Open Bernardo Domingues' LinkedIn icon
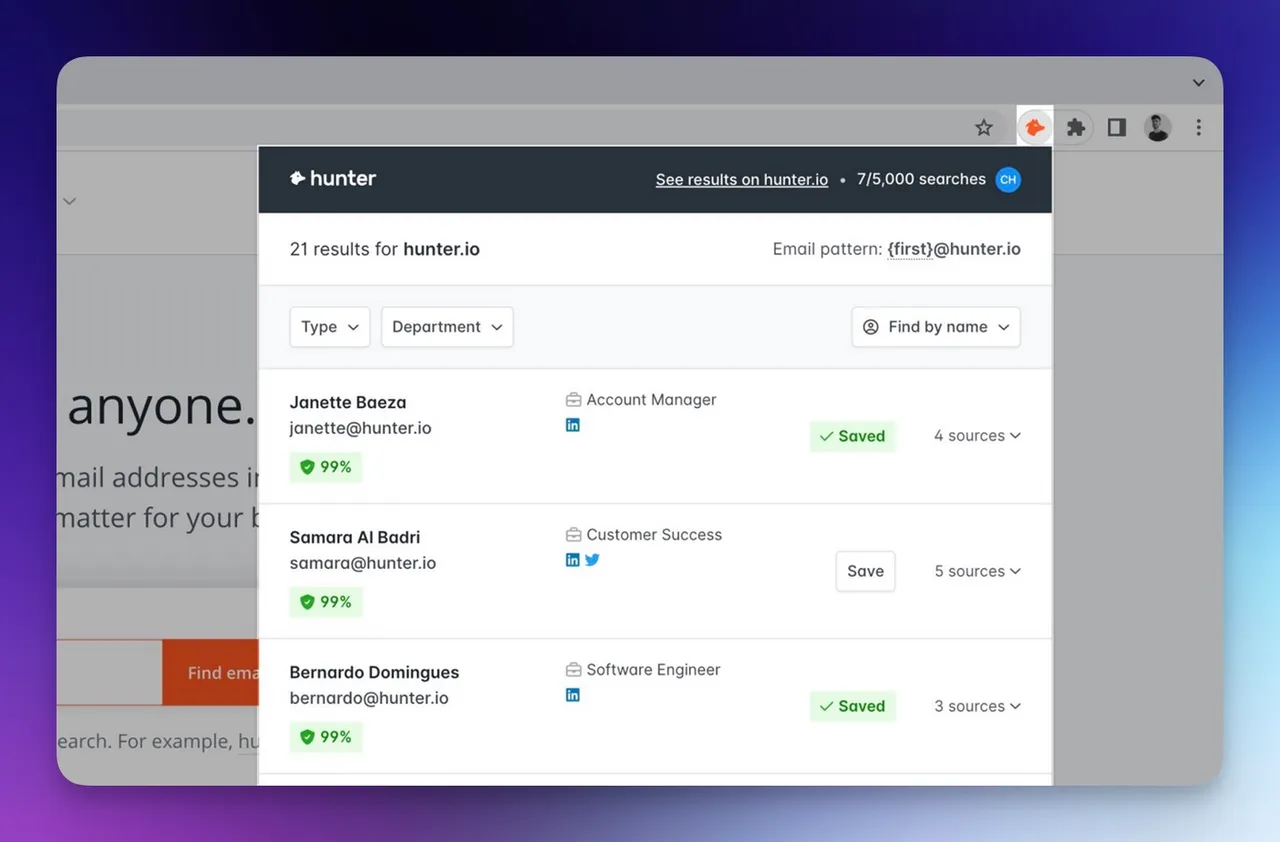1280x842 pixels. 573,695
